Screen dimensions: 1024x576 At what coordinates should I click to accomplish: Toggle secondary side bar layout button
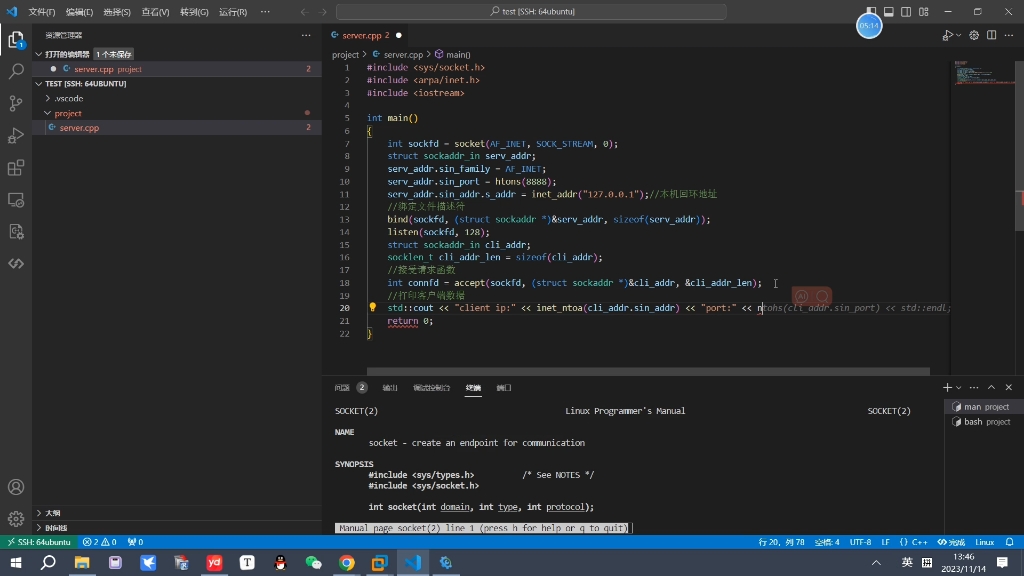point(906,12)
